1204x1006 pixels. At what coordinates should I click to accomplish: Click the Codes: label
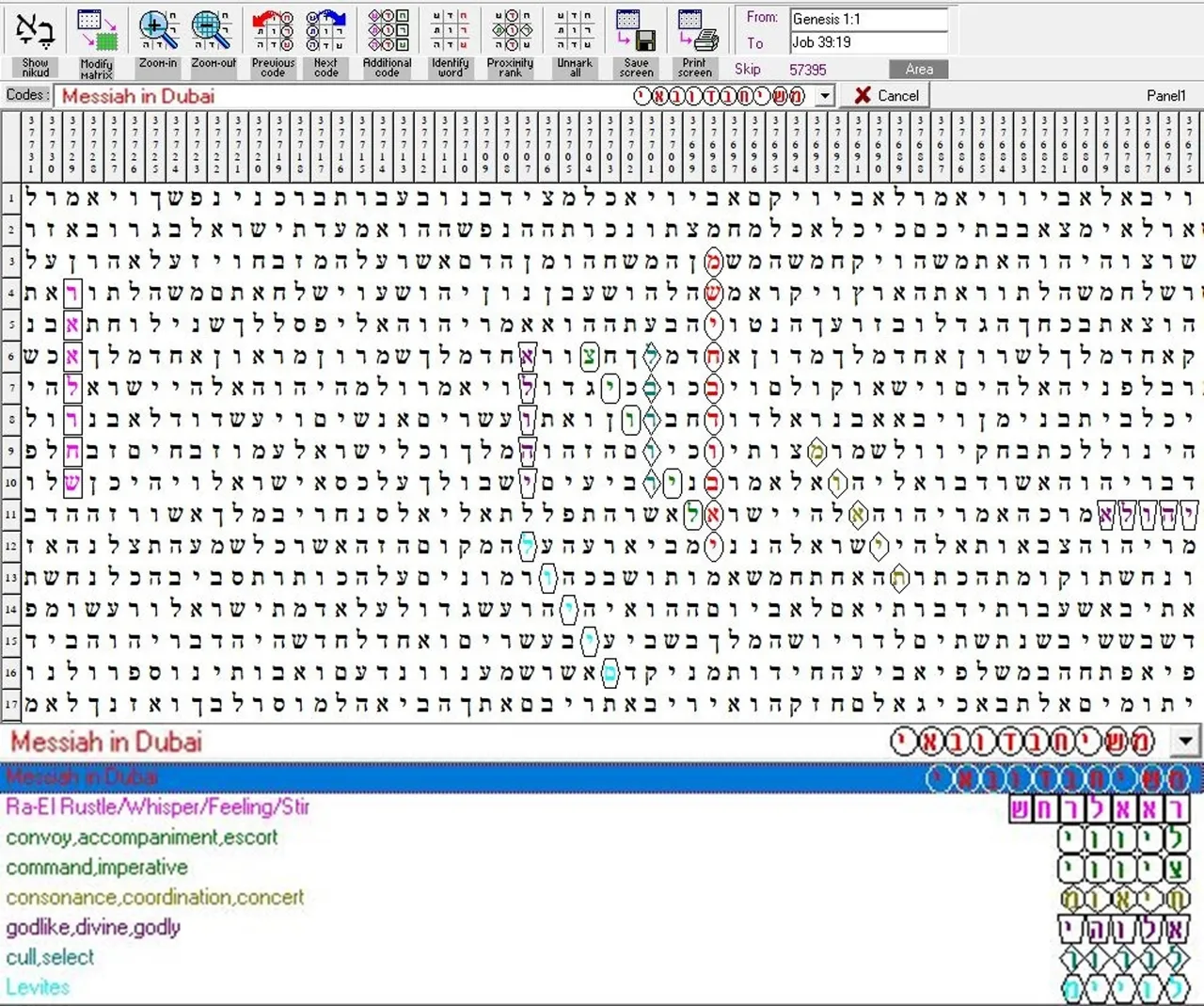point(26,95)
